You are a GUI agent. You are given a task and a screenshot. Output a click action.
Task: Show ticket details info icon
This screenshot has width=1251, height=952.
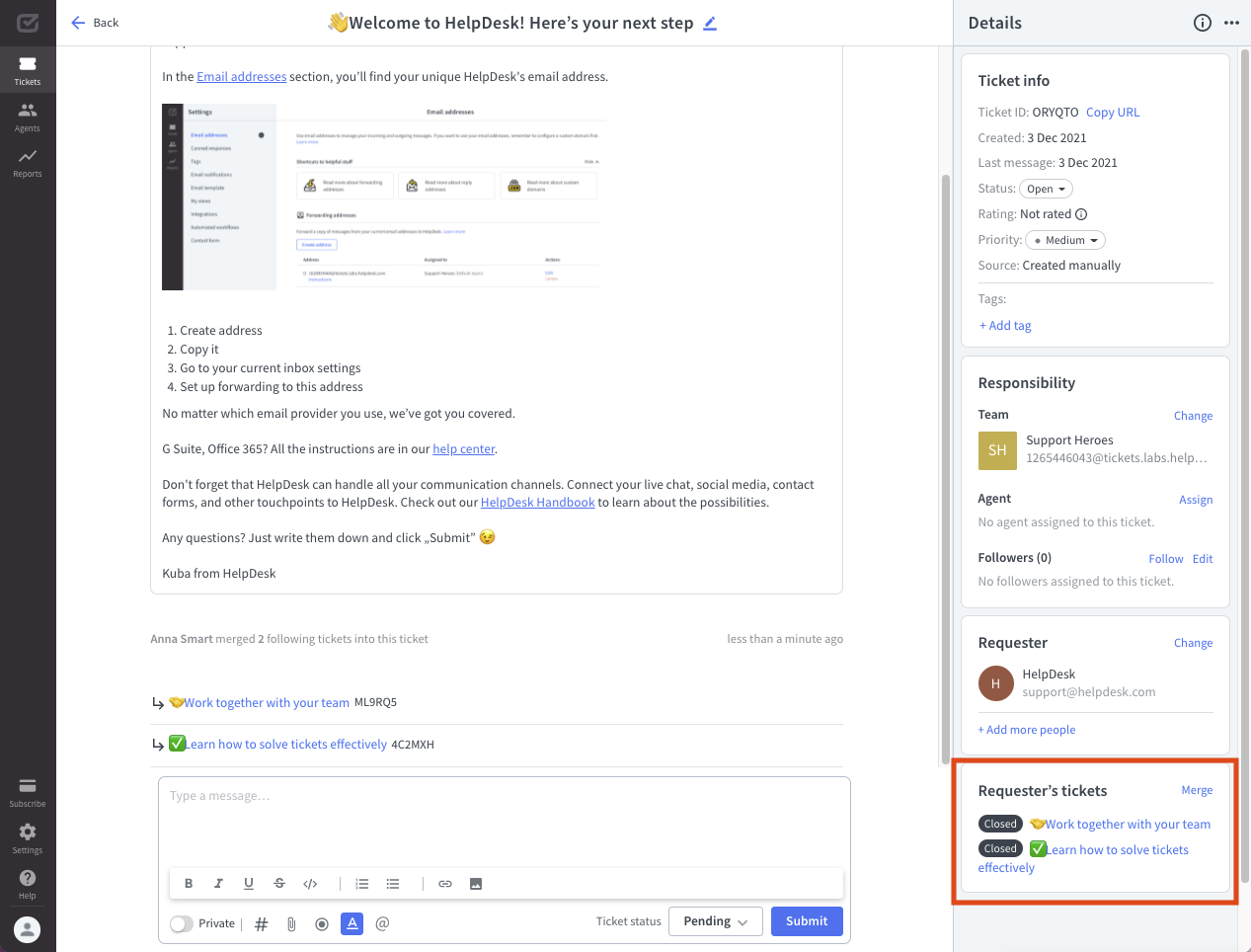click(x=1202, y=23)
